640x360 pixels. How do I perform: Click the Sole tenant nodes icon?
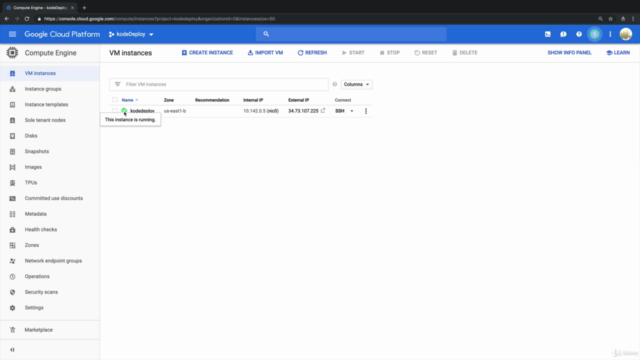click(12, 120)
